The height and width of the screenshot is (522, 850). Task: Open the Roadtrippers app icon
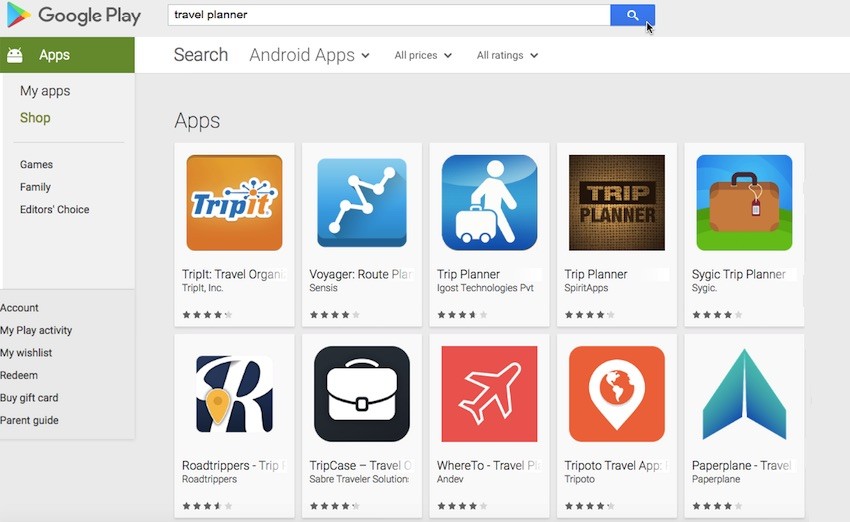coord(234,394)
